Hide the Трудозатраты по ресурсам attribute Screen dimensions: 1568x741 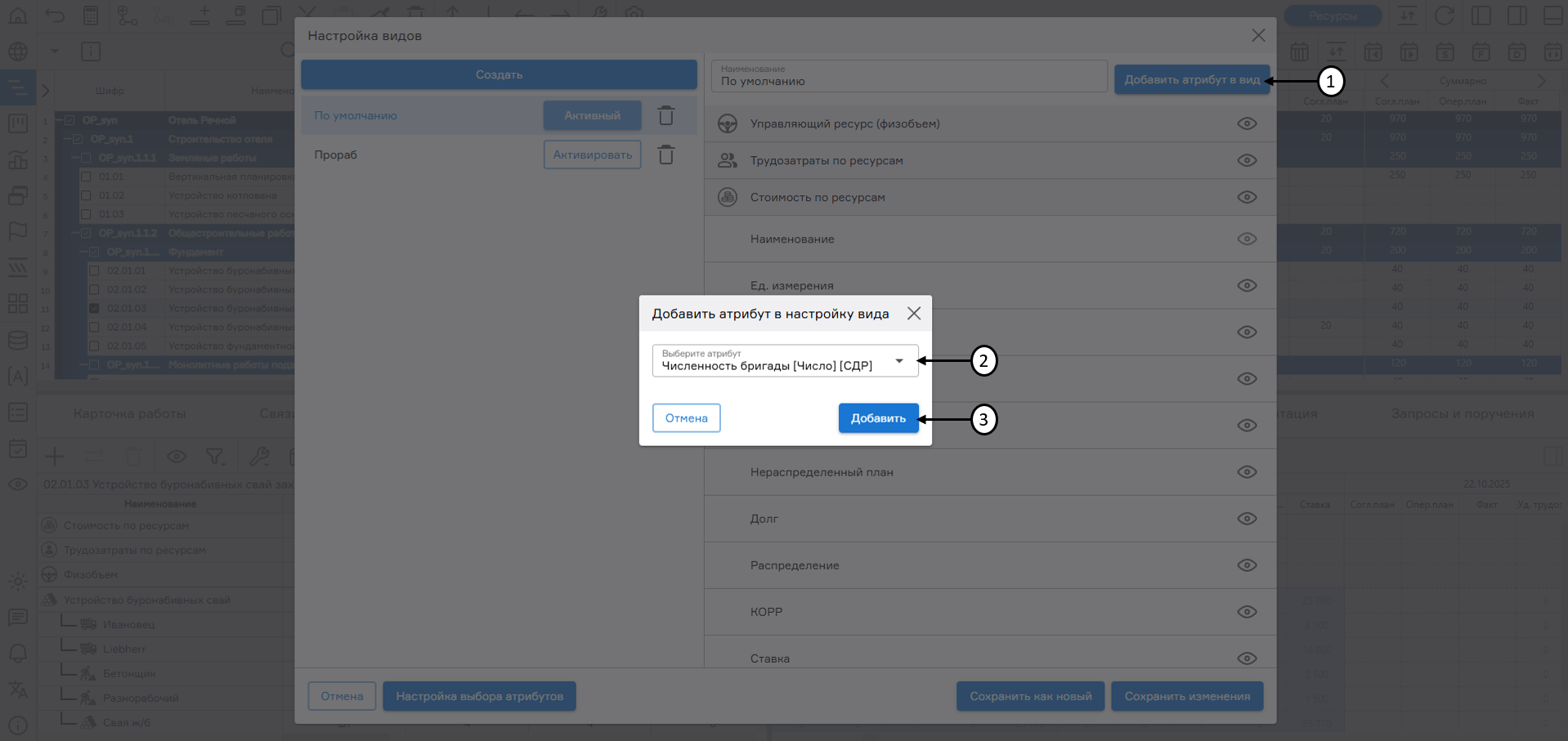click(1247, 160)
